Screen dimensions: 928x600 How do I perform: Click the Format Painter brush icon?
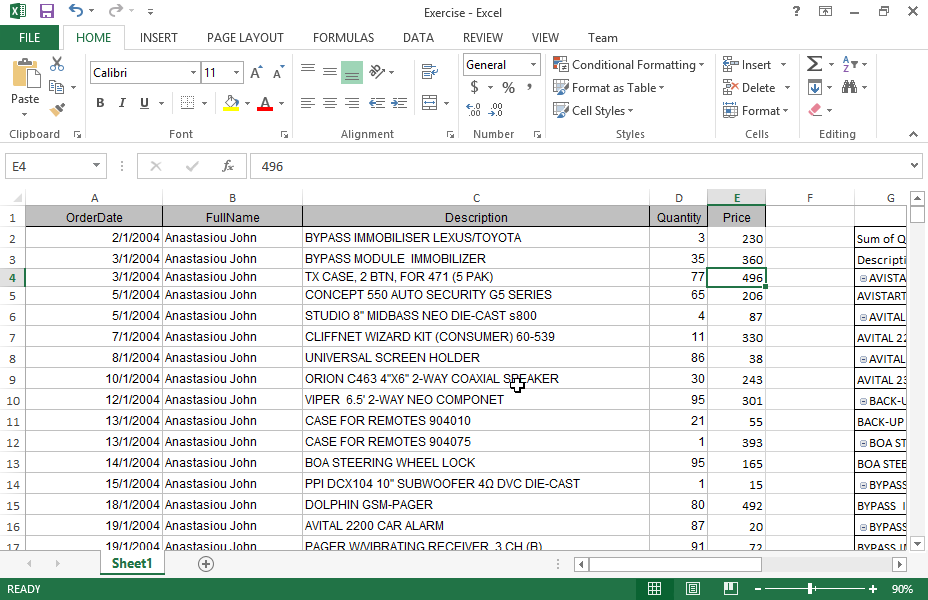[57, 110]
